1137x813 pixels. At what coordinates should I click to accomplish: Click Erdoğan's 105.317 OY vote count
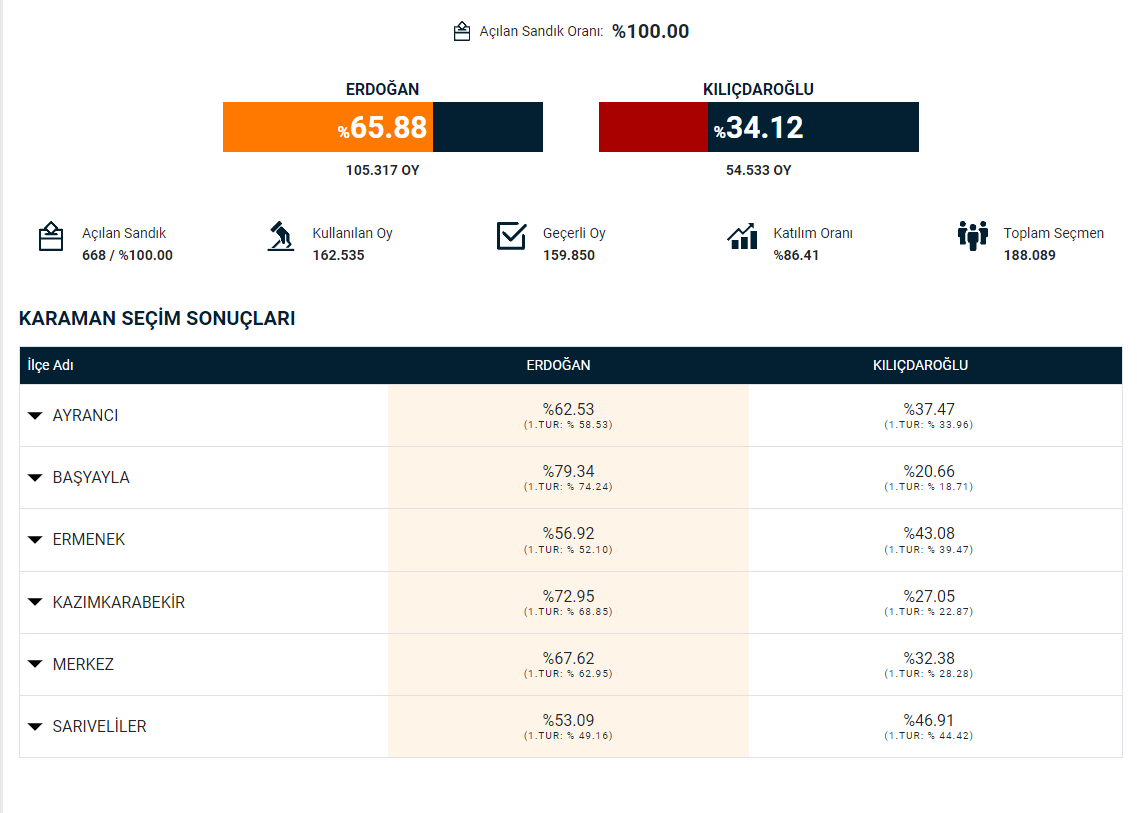382,170
